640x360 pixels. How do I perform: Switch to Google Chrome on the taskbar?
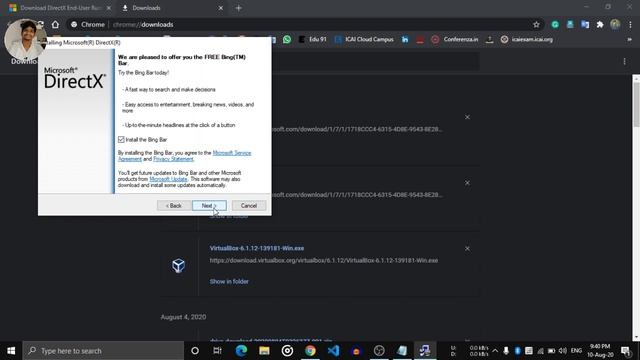pos(310,351)
